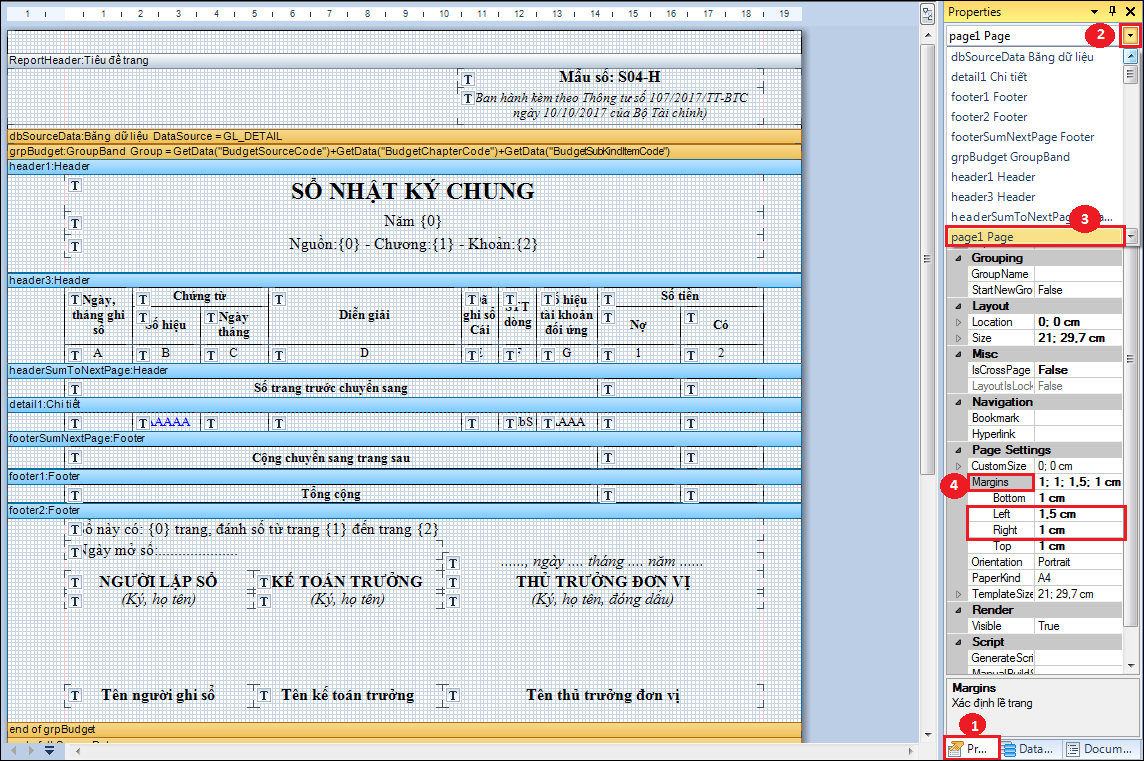This screenshot has width=1144, height=761.
Task: Select the T icon beside Tổng cộng
Action: click(74, 495)
